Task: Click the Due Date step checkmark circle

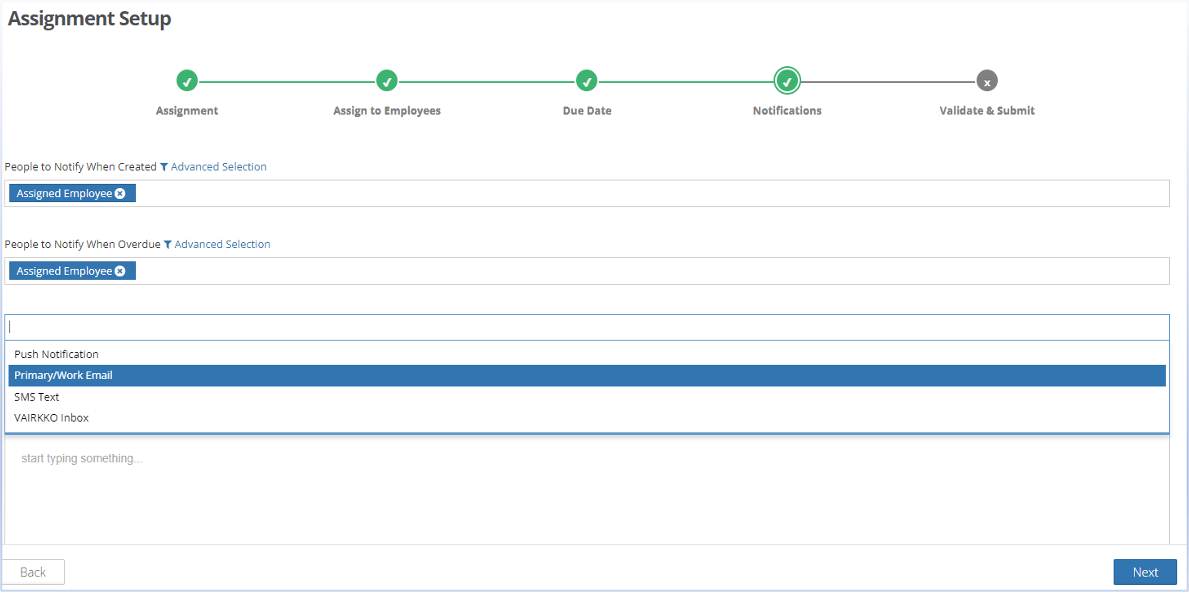Action: 587,80
